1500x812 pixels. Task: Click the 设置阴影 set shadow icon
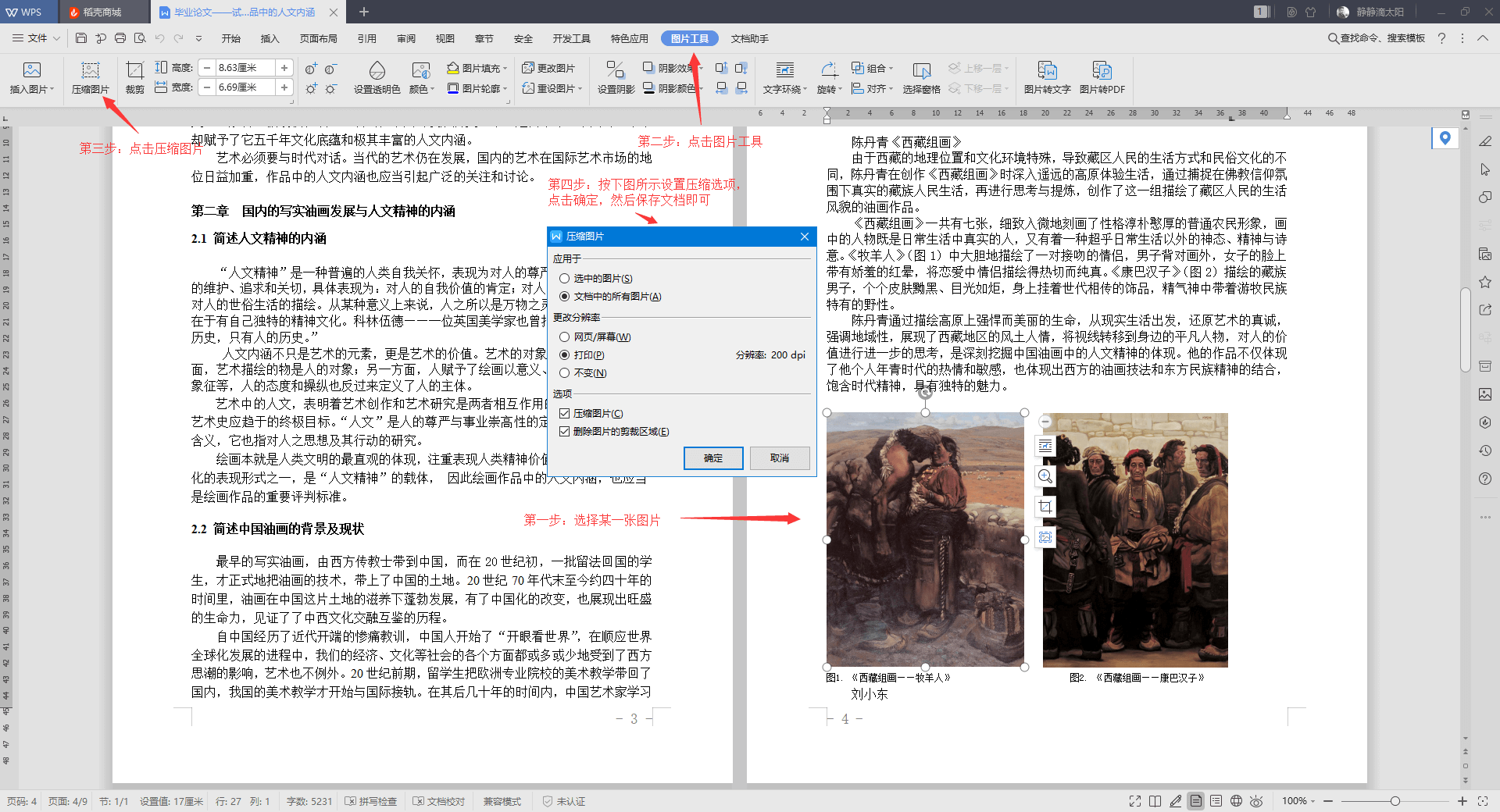click(x=616, y=78)
